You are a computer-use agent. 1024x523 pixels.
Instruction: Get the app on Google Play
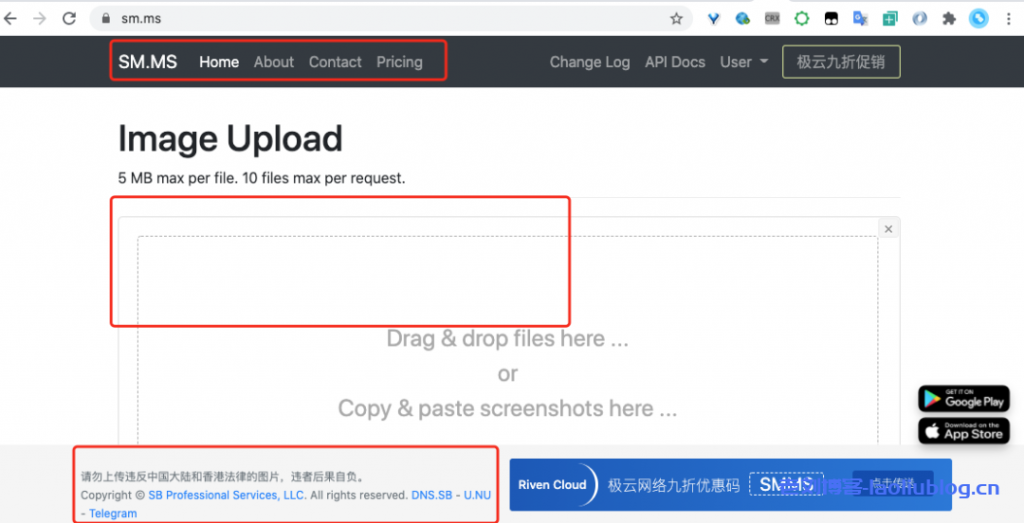(964, 399)
